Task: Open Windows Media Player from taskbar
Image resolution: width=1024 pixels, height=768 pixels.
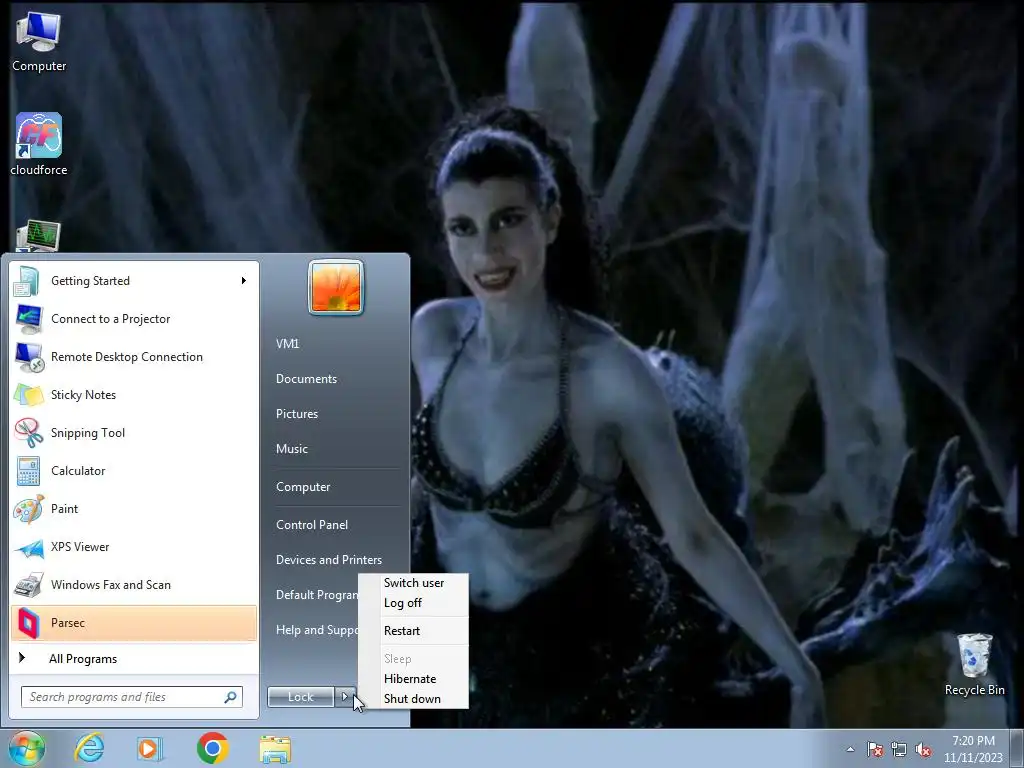Action: pos(150,748)
